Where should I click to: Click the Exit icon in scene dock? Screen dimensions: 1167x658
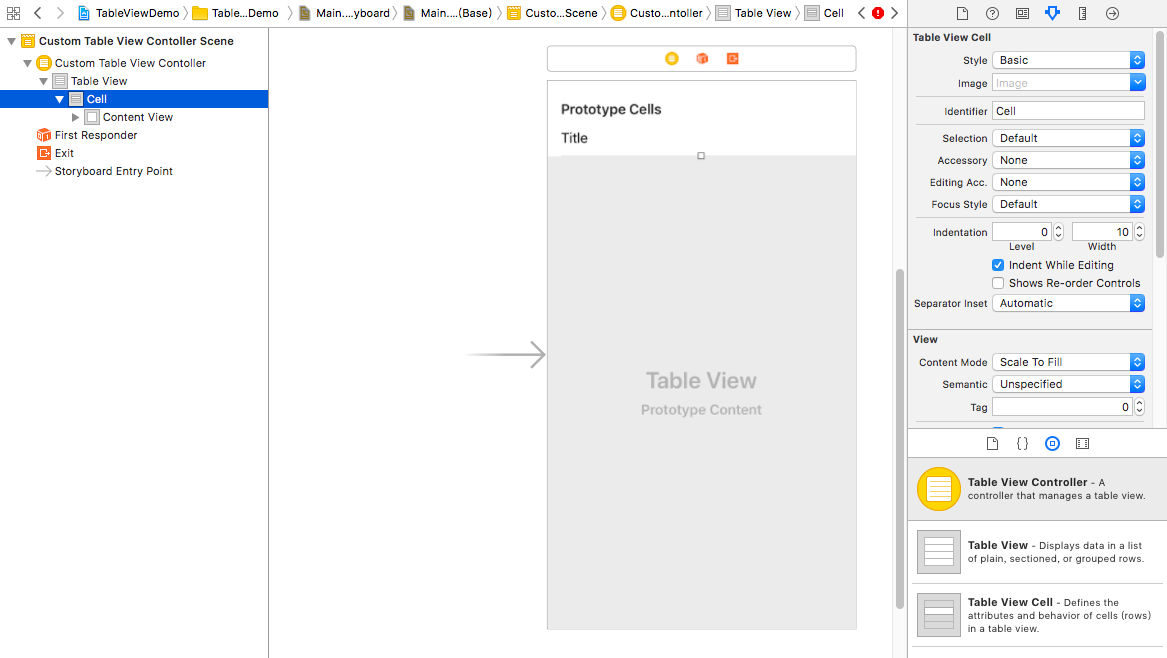pos(732,58)
